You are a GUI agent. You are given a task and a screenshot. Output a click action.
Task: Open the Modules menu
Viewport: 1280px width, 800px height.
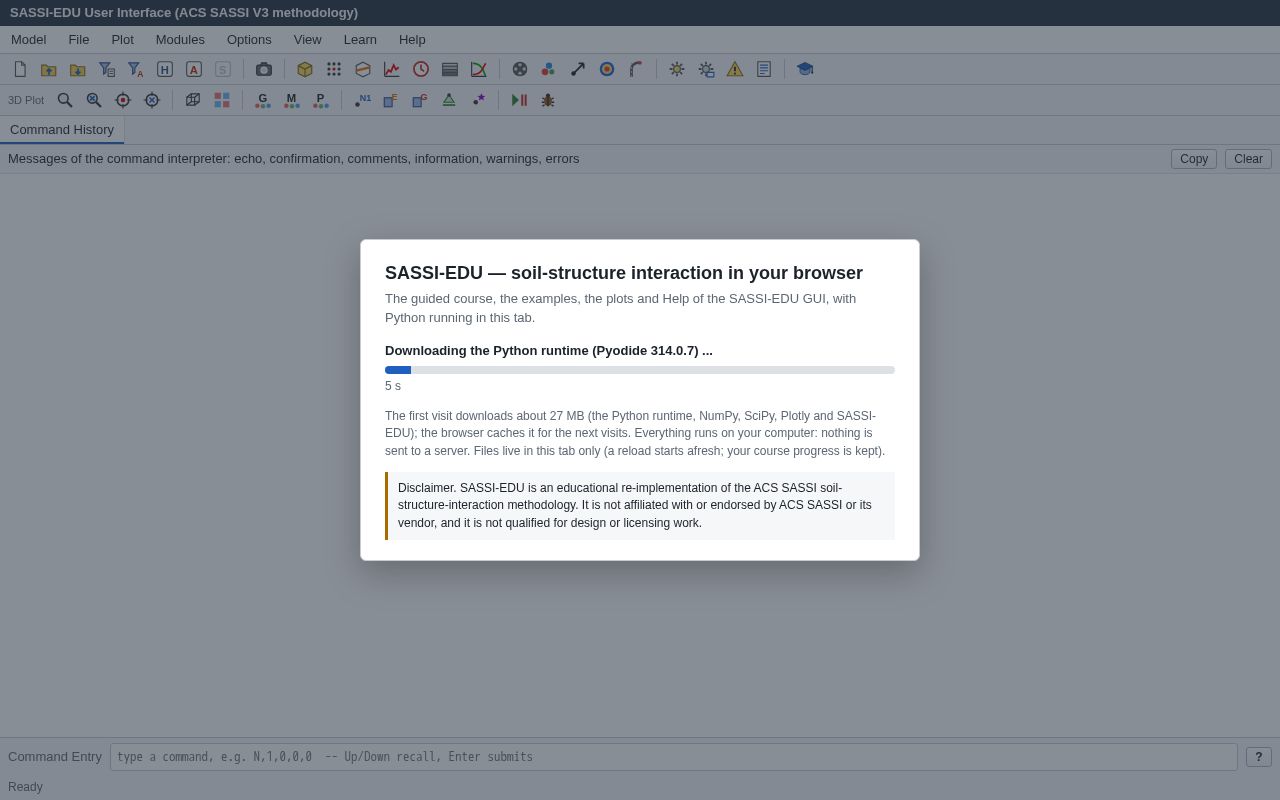click(180, 40)
